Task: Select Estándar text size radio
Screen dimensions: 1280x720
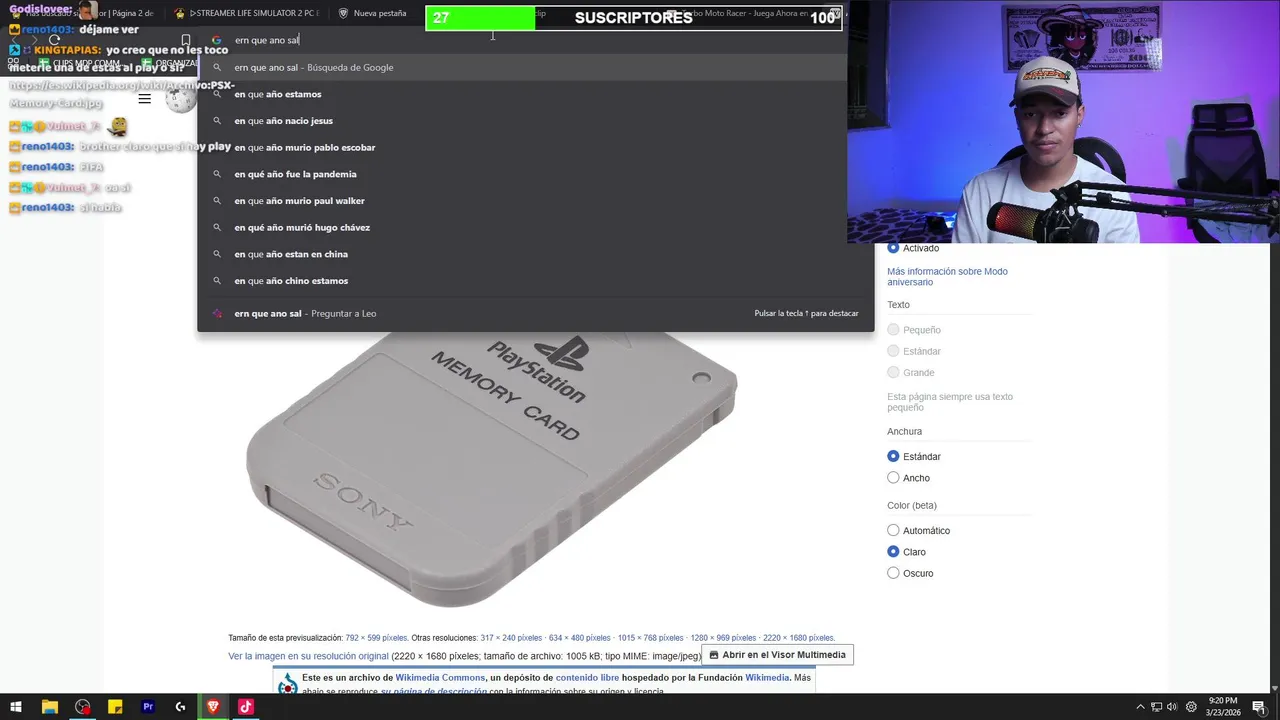Action: tap(893, 351)
